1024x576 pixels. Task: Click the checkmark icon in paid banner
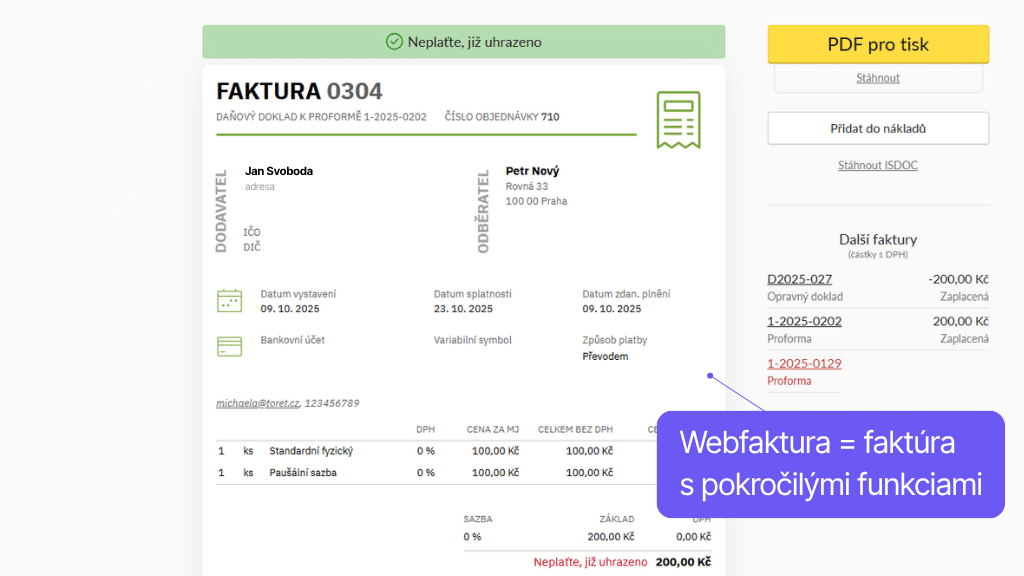tap(394, 42)
